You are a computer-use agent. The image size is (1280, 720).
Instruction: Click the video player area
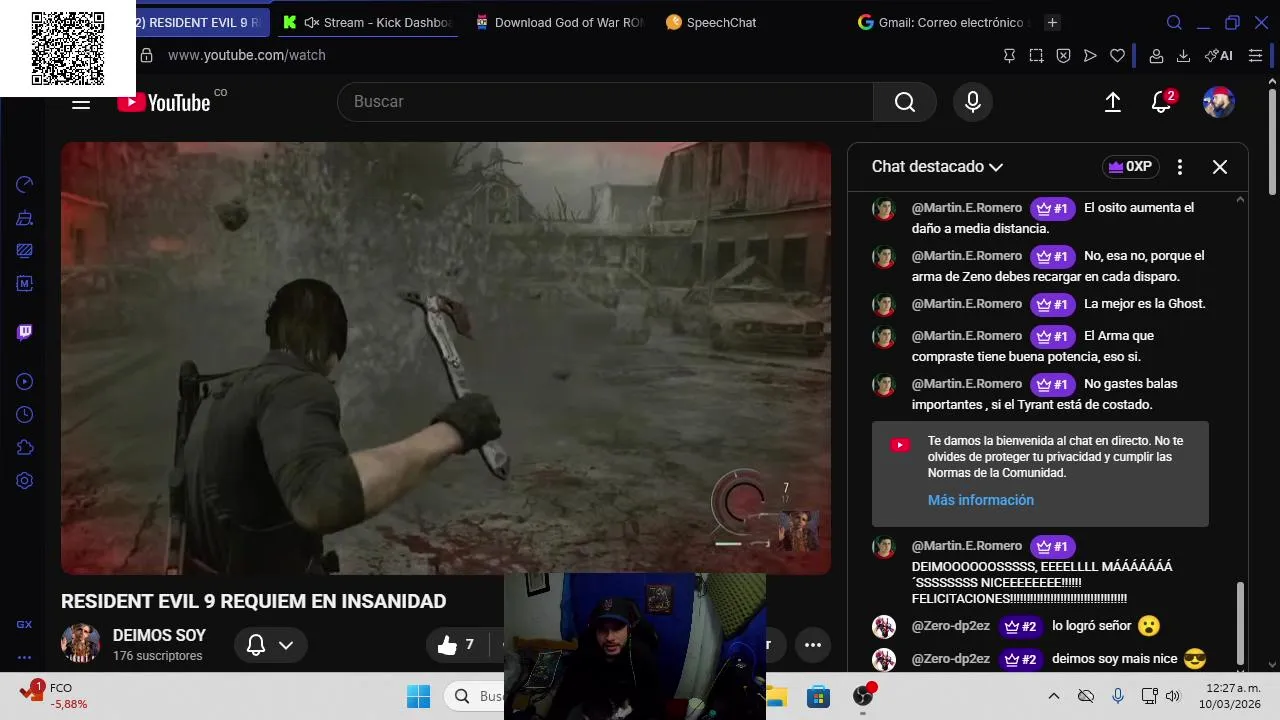(446, 358)
